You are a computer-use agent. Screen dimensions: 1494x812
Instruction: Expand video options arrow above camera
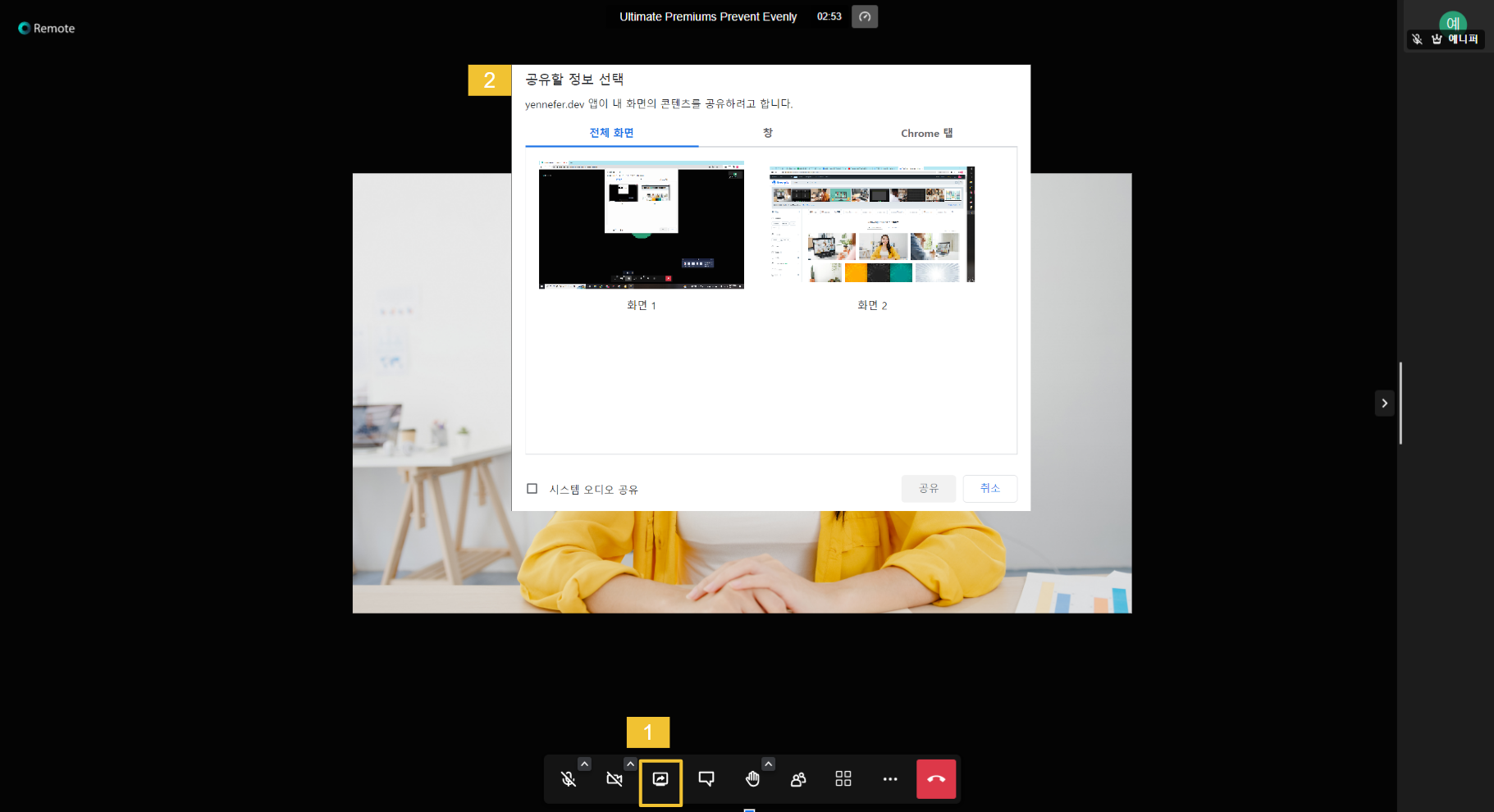coord(630,764)
